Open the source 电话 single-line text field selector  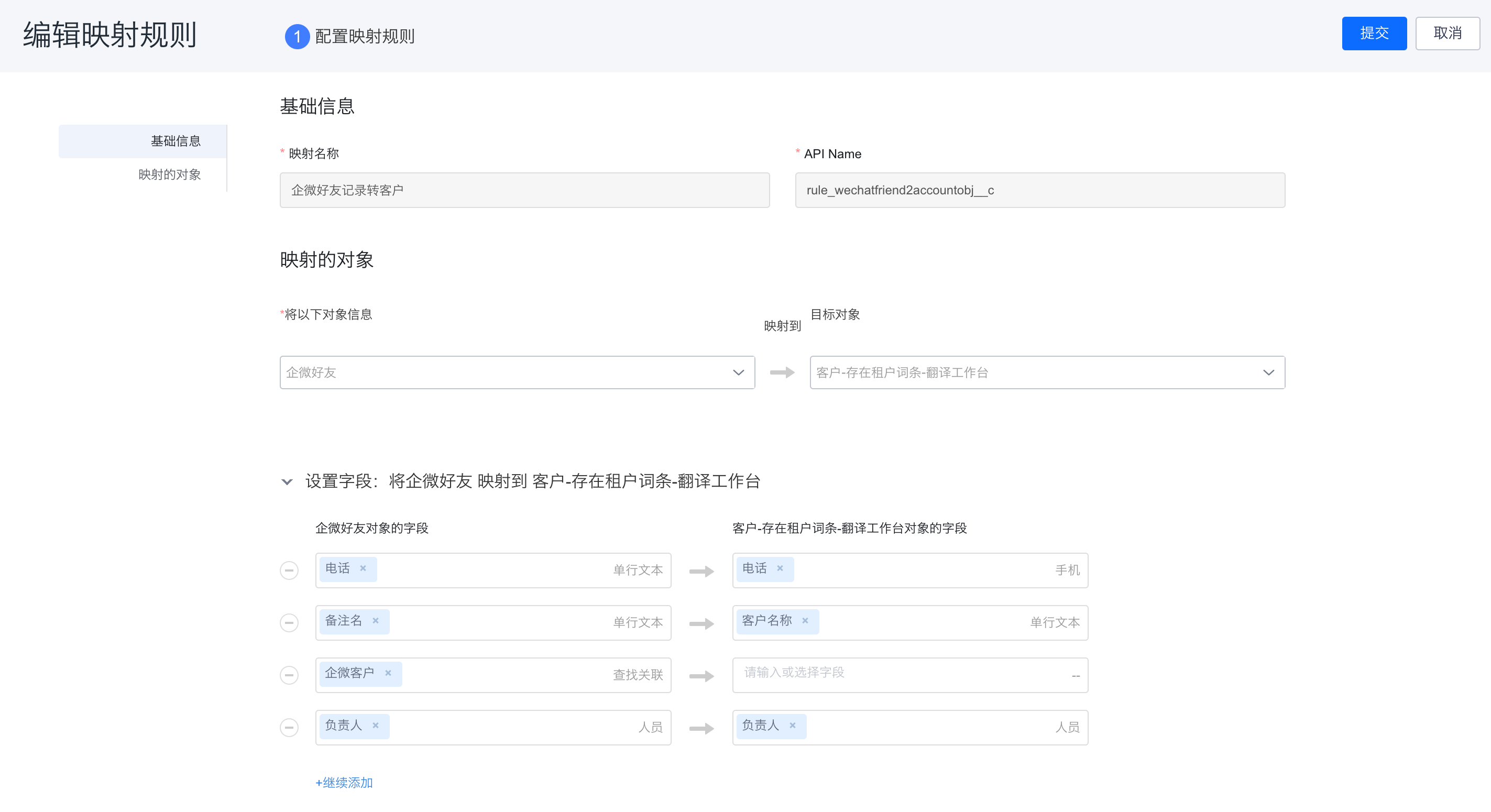pos(493,570)
